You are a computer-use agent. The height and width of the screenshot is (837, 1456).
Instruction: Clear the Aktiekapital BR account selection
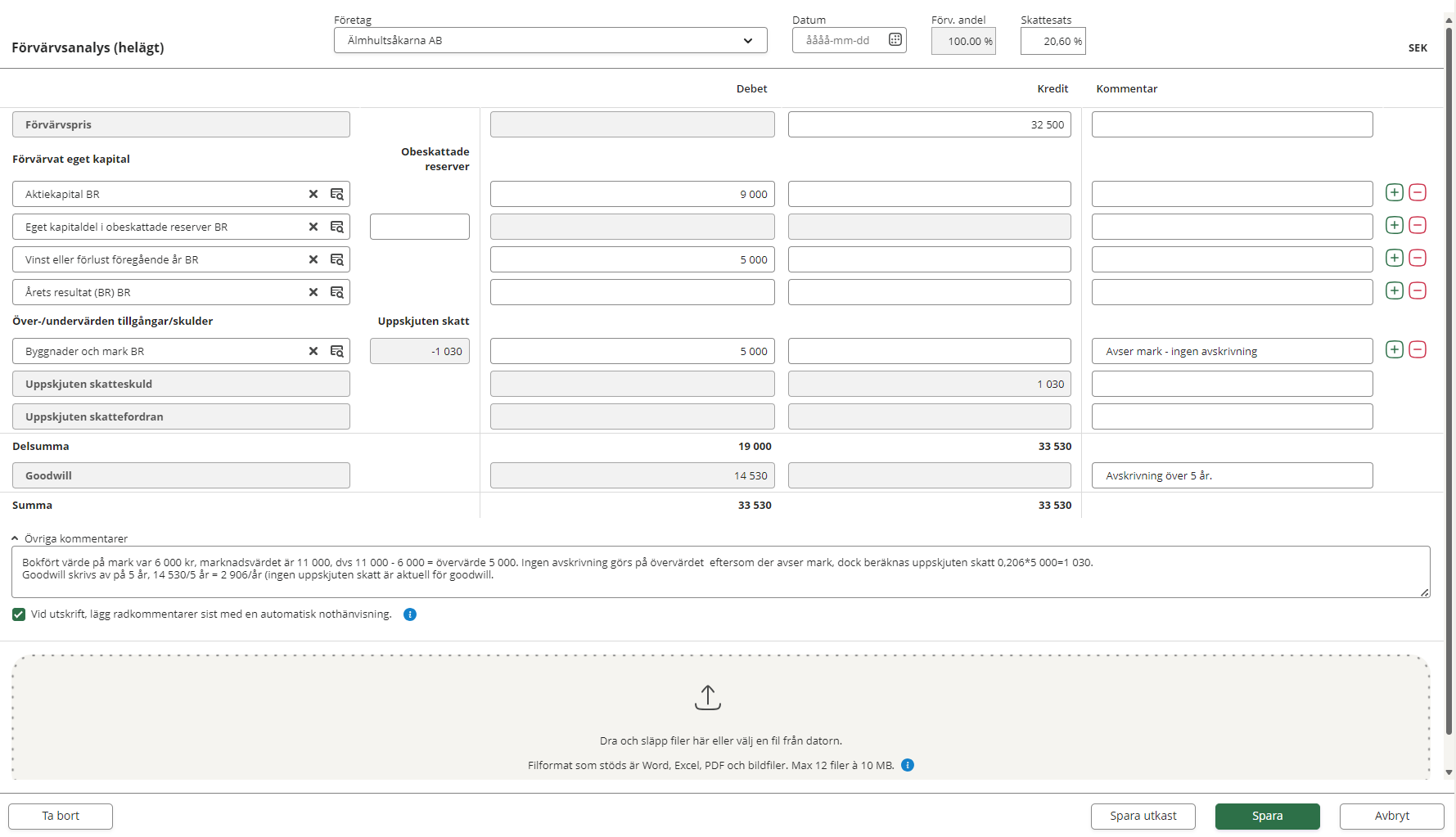[313, 194]
